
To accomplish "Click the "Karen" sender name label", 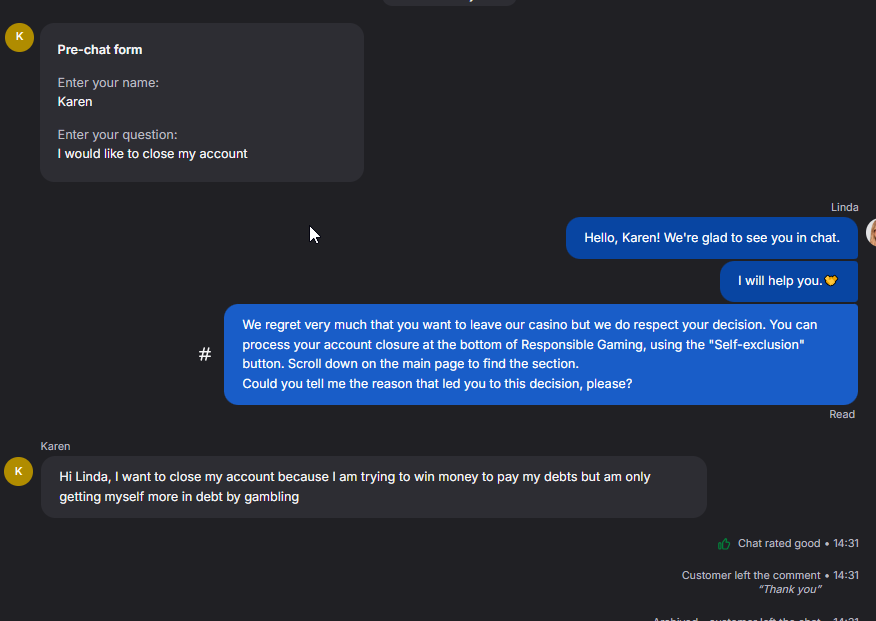I will click(56, 446).
